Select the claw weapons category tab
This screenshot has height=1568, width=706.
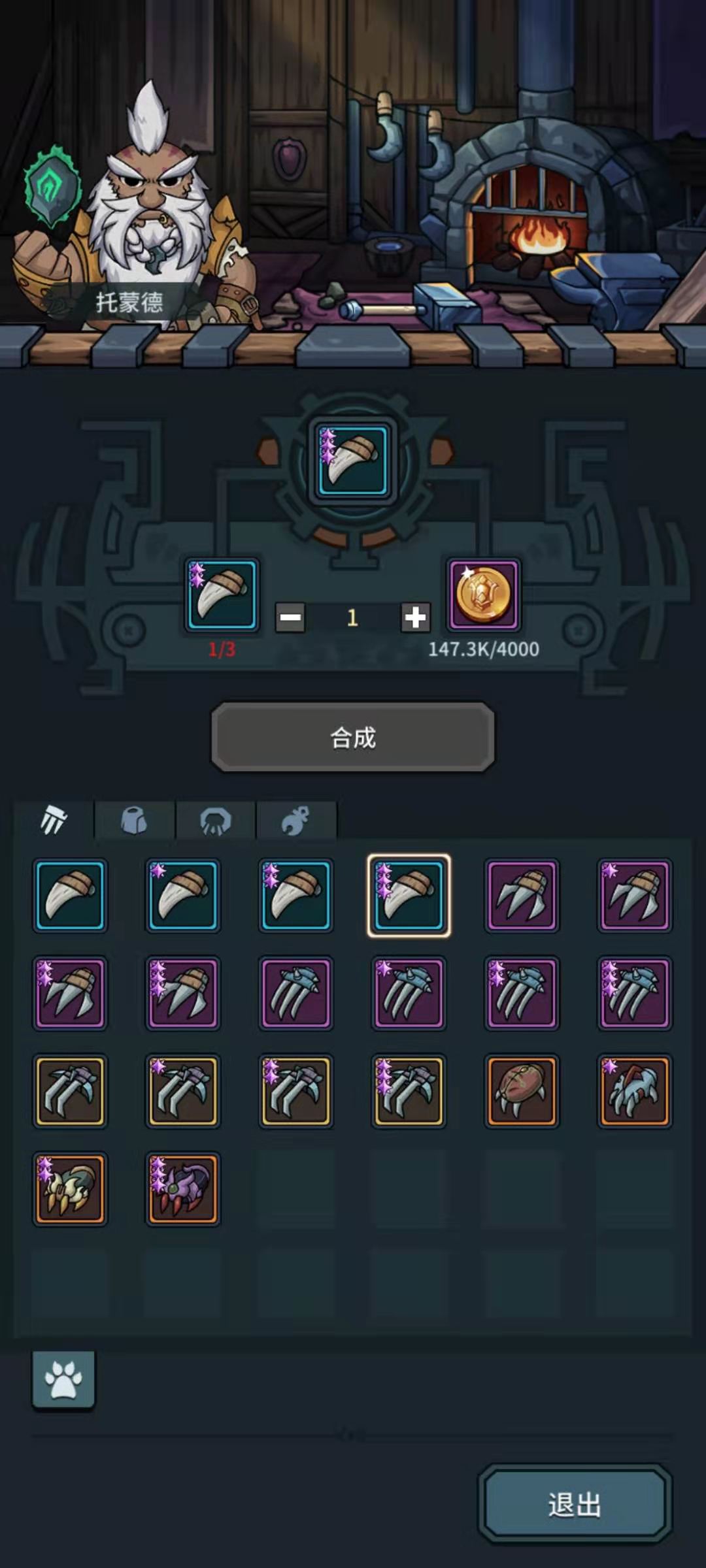(54, 819)
